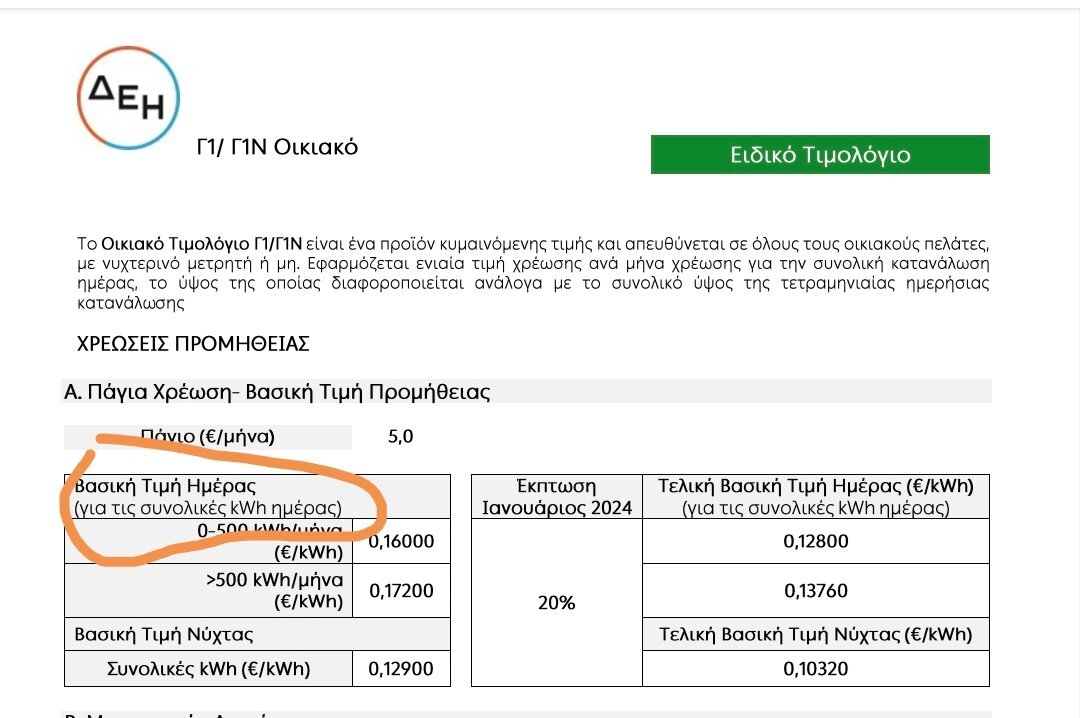Screen dimensions: 1080x718
Task: Select the 0,12900 night price cell
Action: click(x=402, y=668)
